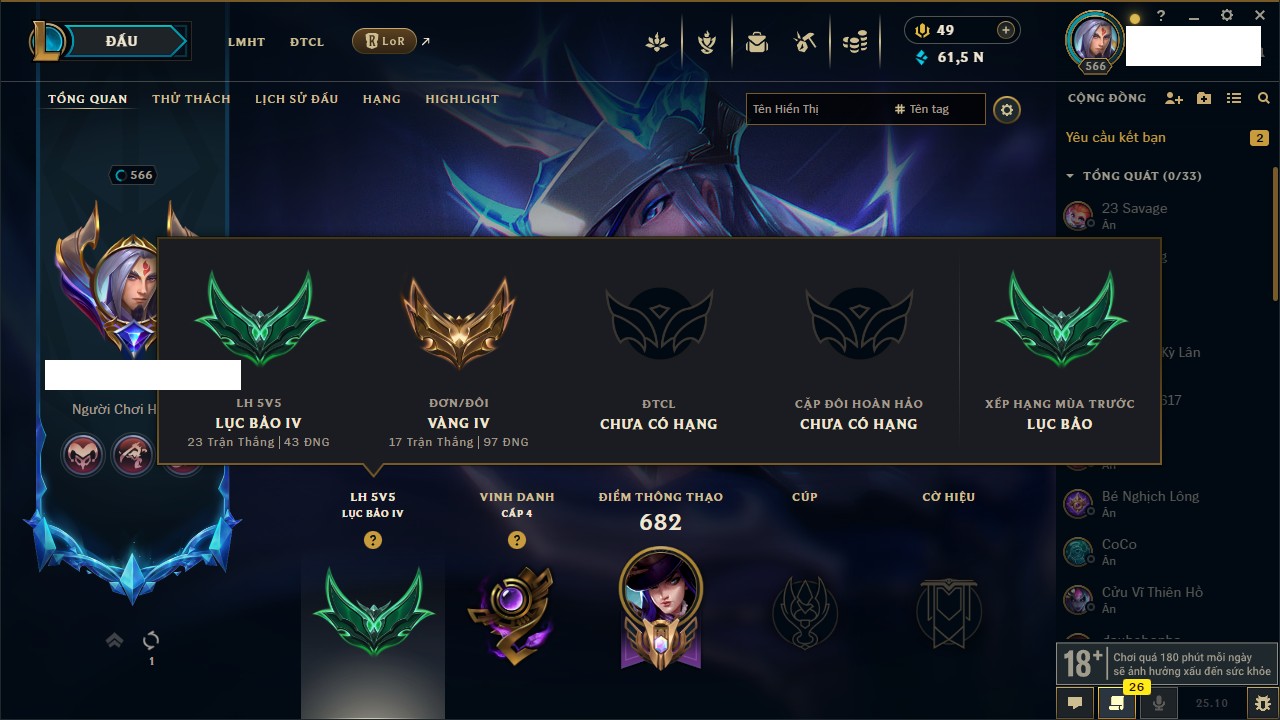Click the Add Friend icon
This screenshot has width=1280, height=720.
[x=1174, y=98]
